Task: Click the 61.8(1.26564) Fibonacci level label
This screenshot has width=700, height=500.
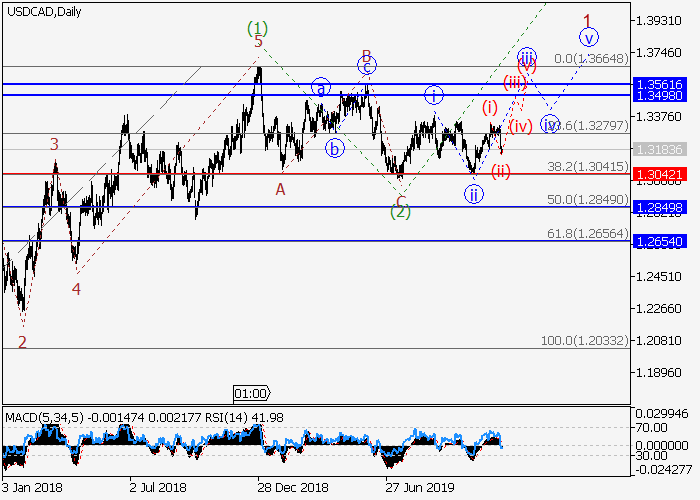Action: click(x=585, y=233)
